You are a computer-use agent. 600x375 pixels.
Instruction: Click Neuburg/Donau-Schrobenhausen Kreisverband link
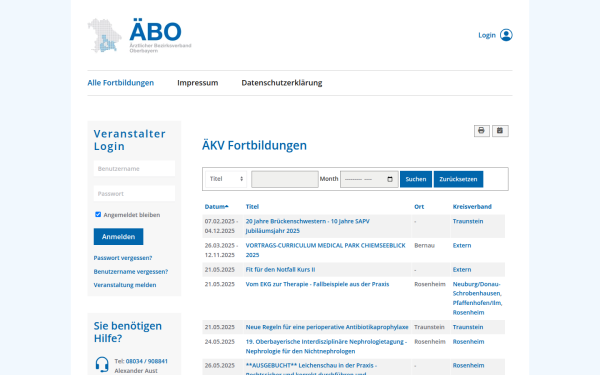click(477, 289)
